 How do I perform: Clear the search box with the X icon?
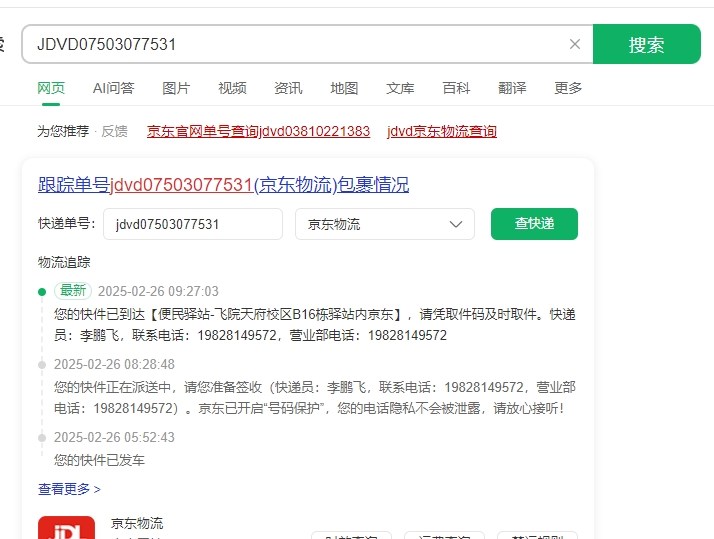click(x=575, y=44)
